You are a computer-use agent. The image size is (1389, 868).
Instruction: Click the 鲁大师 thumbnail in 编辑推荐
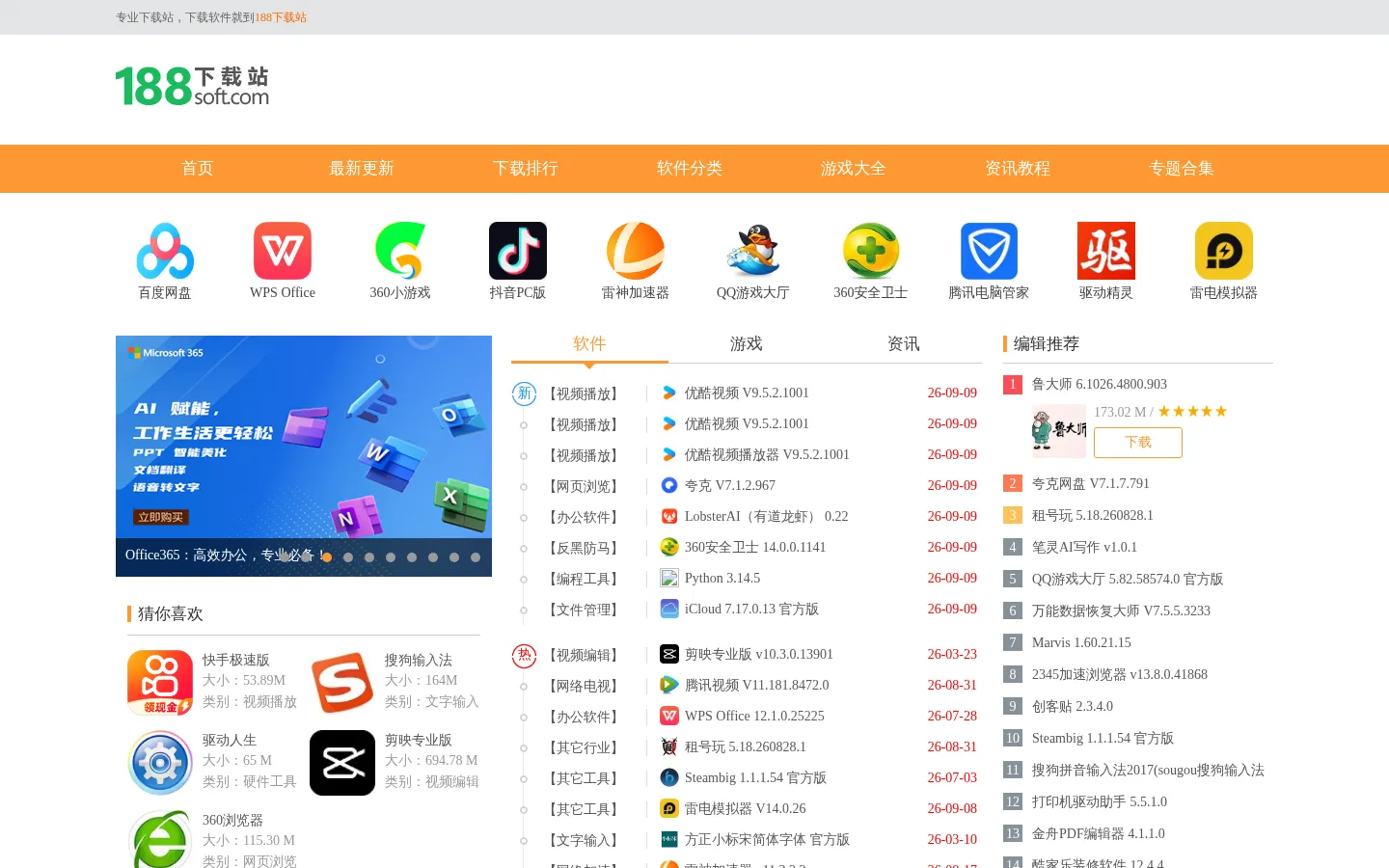tap(1058, 430)
